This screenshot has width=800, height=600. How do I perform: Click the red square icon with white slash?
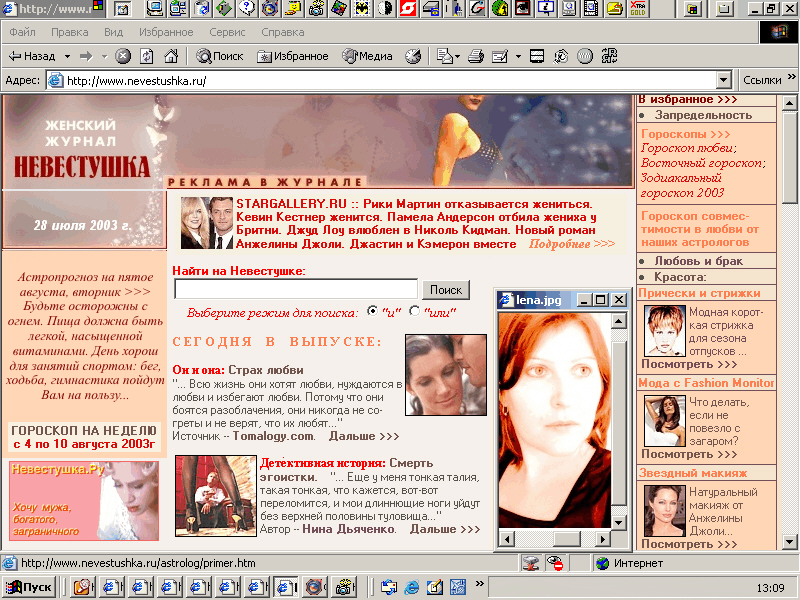point(408,9)
